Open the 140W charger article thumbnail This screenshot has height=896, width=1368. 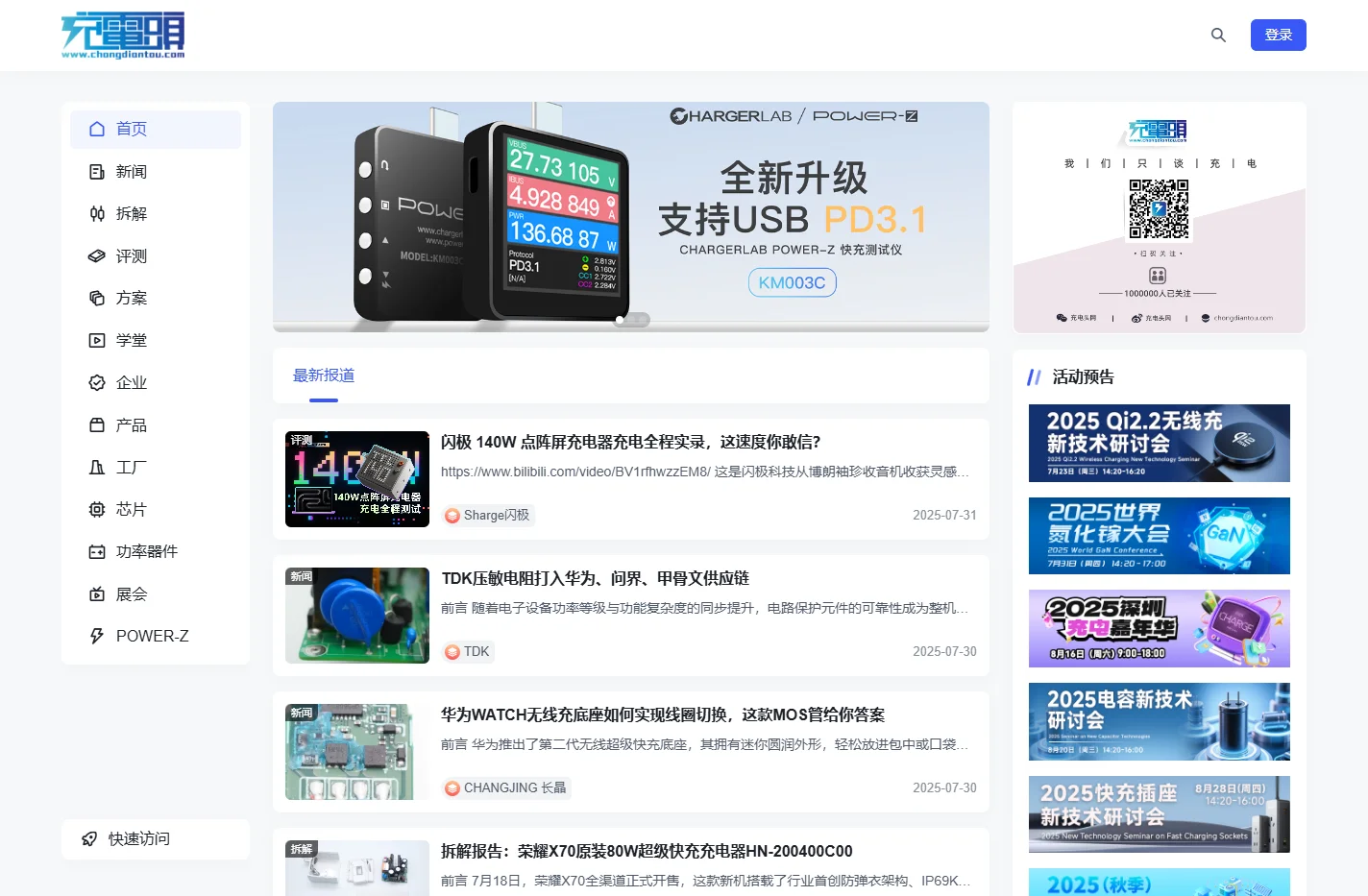pos(357,479)
